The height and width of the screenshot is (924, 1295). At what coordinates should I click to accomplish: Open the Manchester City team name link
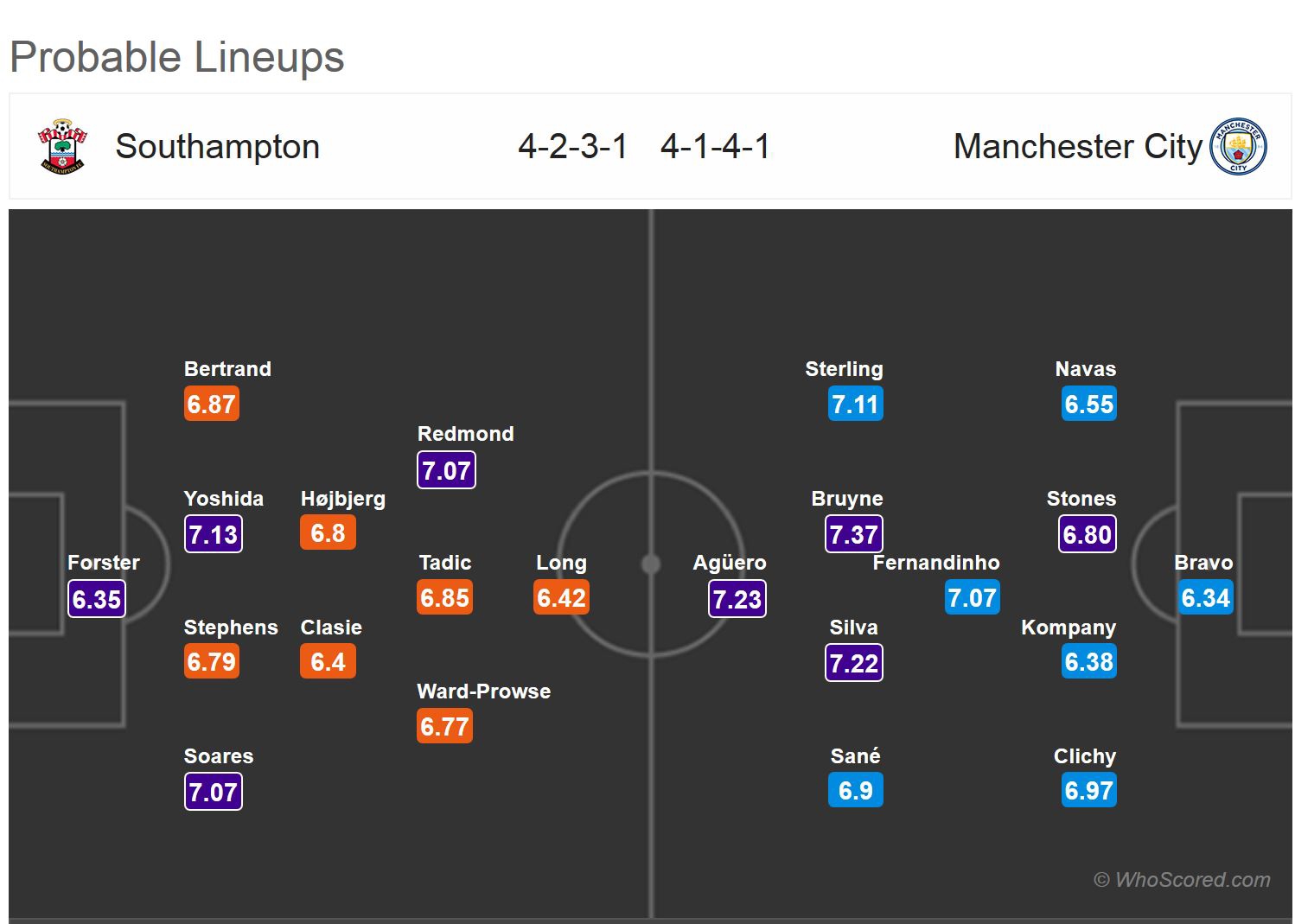pyautogui.click(x=1077, y=146)
